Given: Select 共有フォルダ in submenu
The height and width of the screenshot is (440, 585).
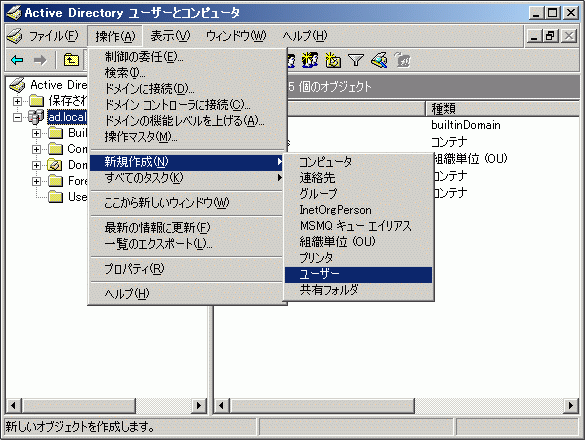Looking at the screenshot, I should click(x=359, y=290).
